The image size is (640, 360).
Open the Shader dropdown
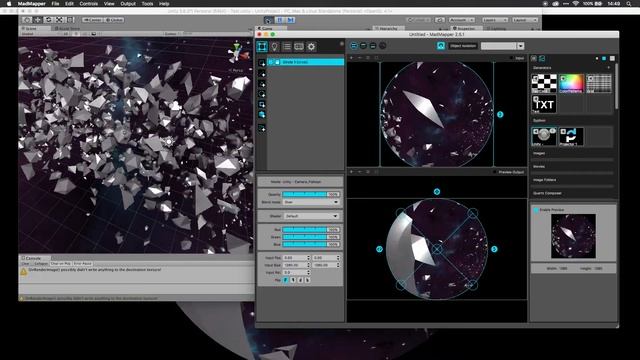click(x=311, y=216)
